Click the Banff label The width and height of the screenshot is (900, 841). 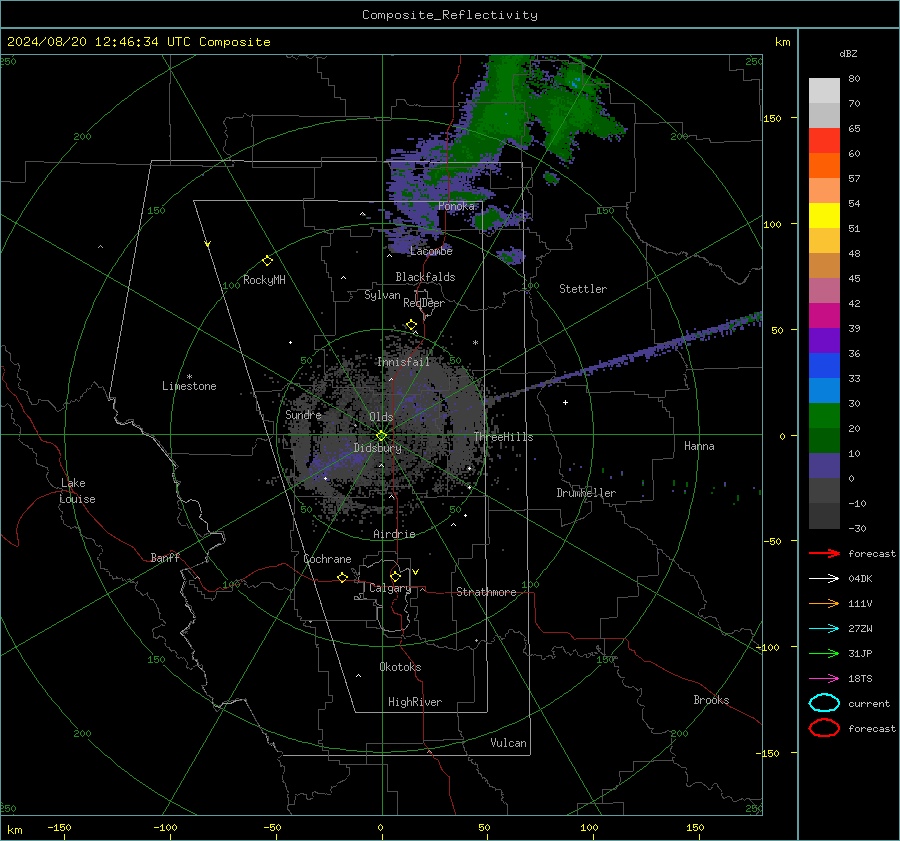(x=165, y=557)
